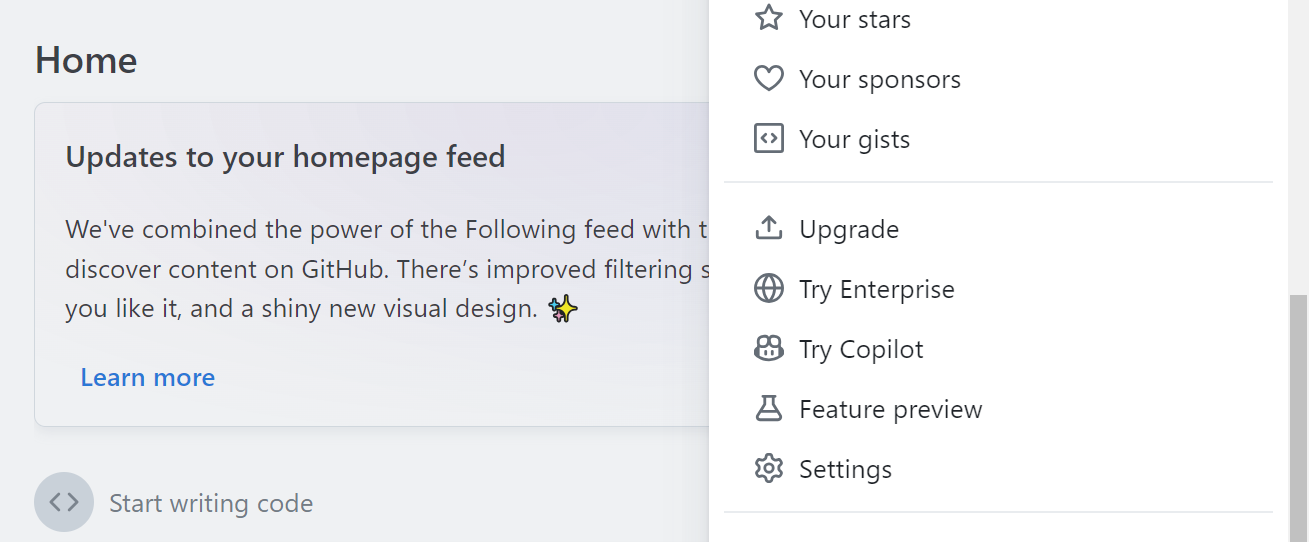Choose Upgrade in the user menu
The image size is (1309, 542).
click(x=849, y=229)
